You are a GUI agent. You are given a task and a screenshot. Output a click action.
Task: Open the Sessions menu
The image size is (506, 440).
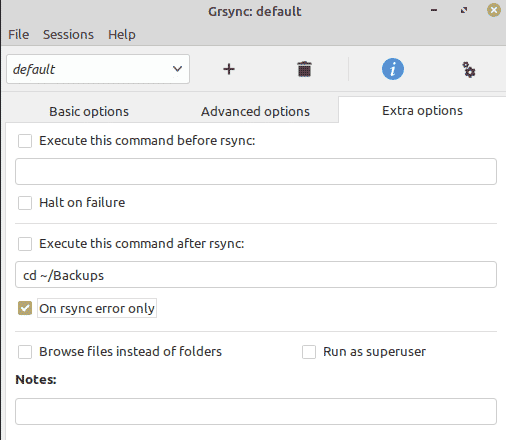pos(68,35)
